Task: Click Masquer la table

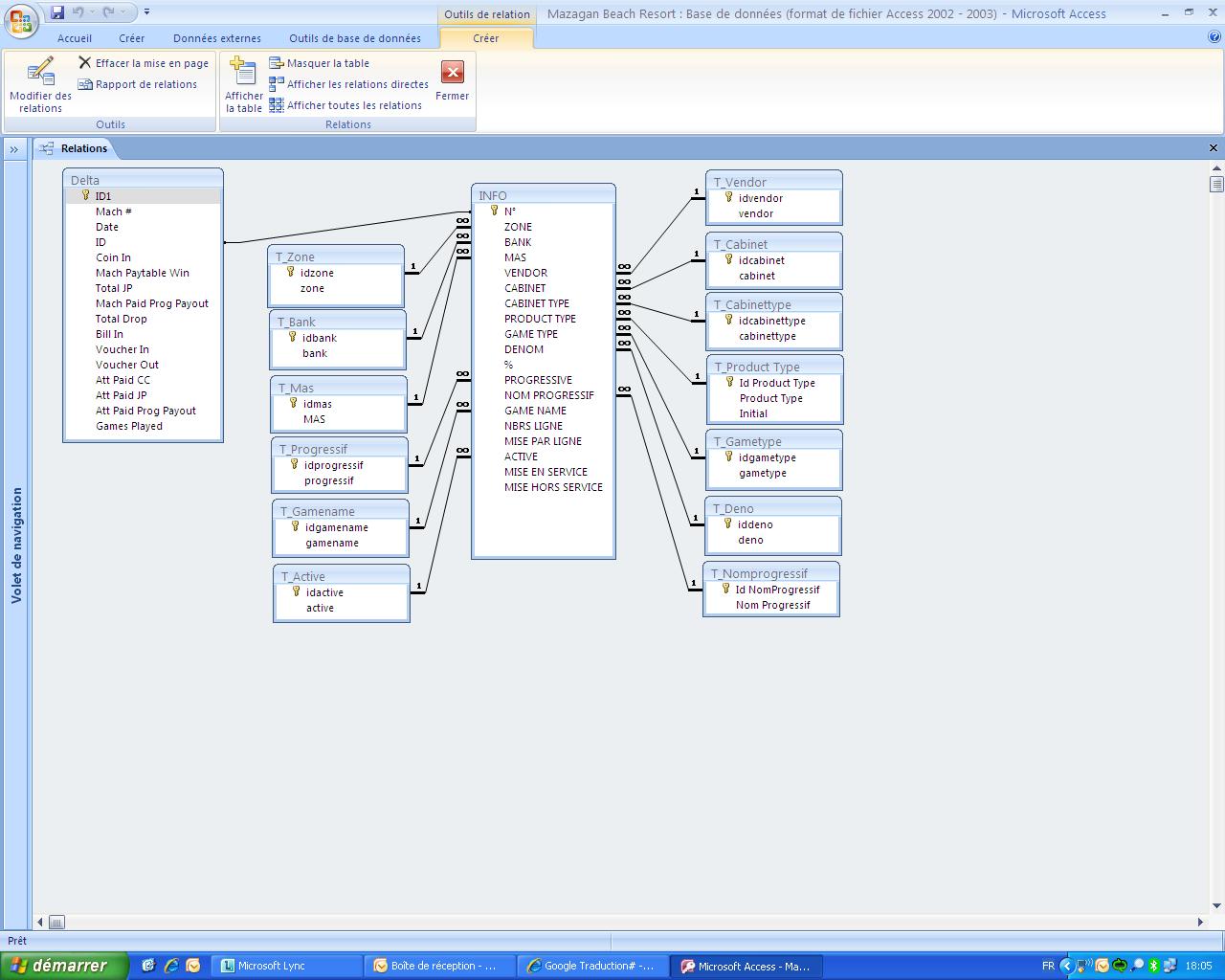Action: coord(319,63)
